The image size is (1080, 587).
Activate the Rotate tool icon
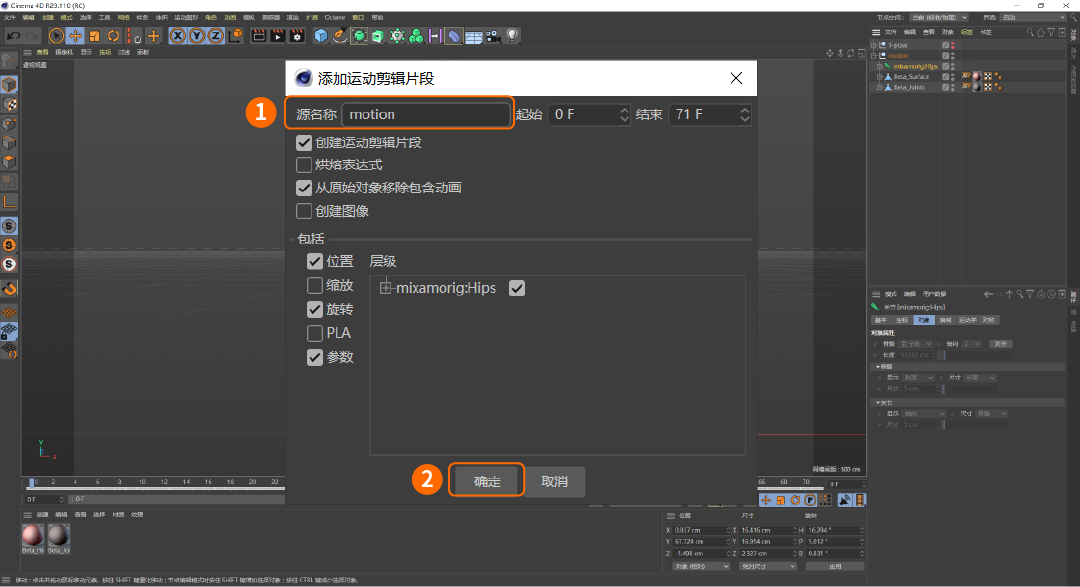coord(113,36)
